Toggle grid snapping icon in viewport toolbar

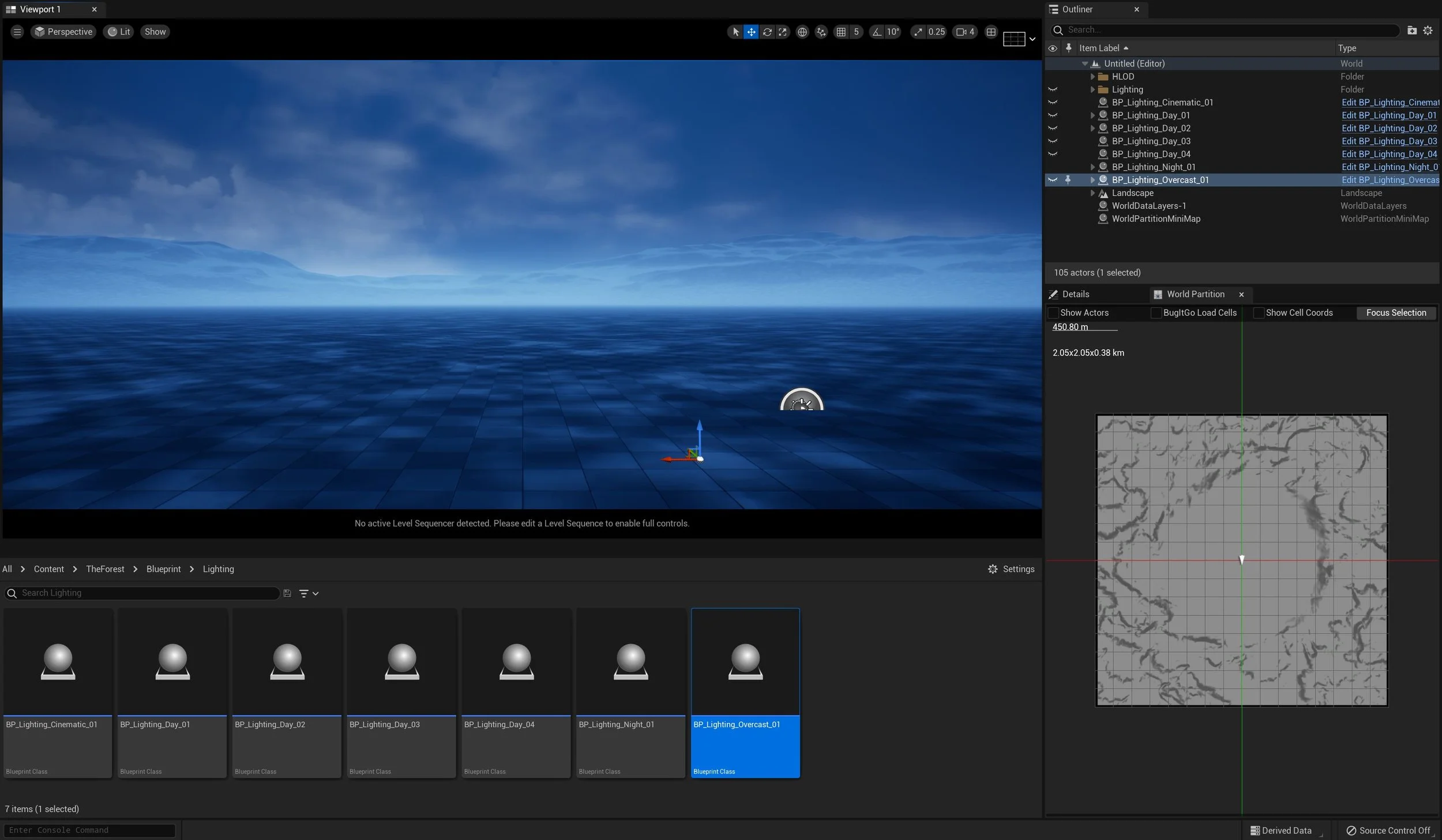click(841, 32)
